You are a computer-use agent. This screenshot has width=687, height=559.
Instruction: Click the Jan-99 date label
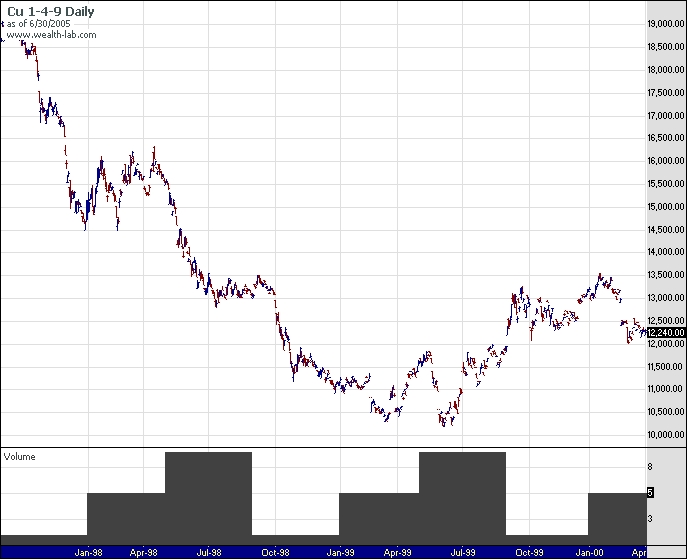(x=340, y=551)
